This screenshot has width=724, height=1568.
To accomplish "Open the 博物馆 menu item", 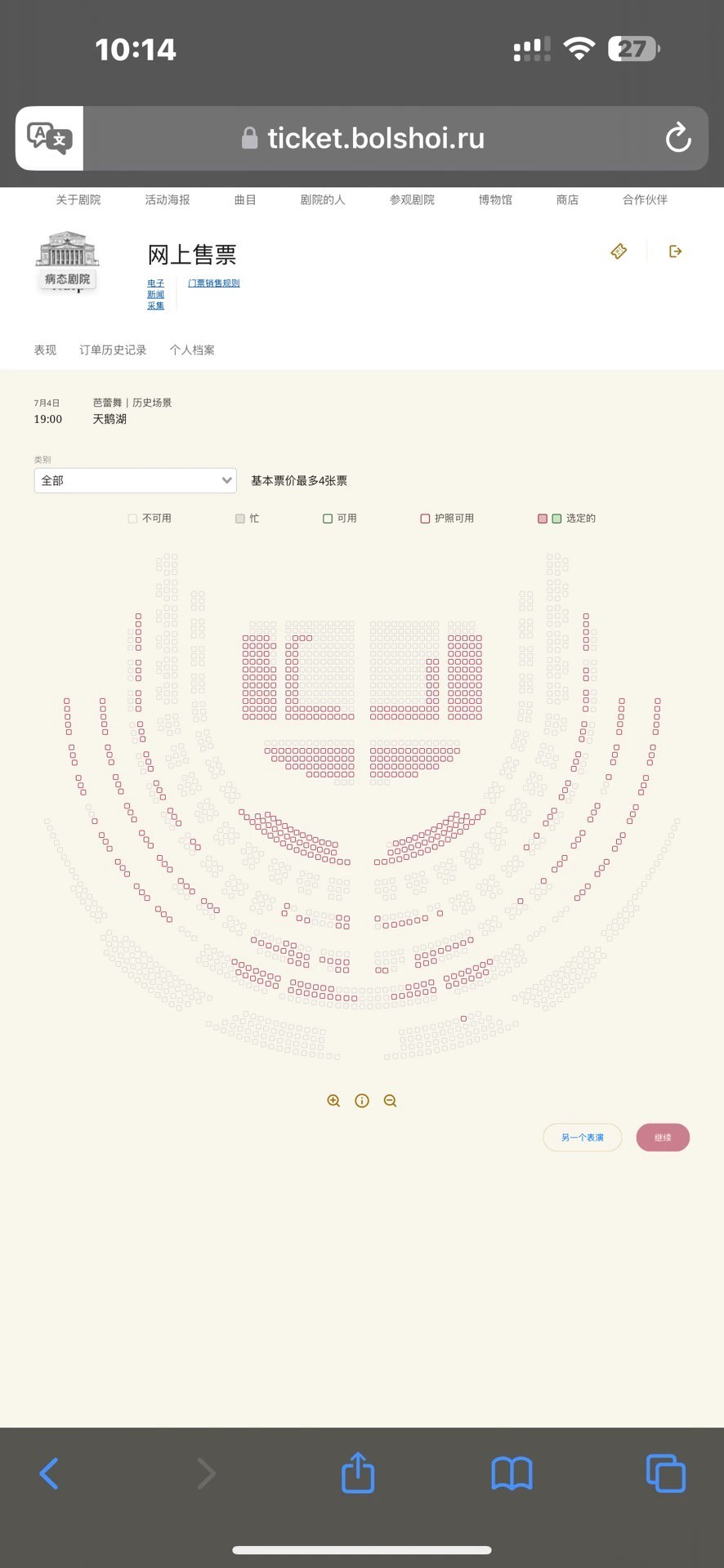I will point(495,200).
